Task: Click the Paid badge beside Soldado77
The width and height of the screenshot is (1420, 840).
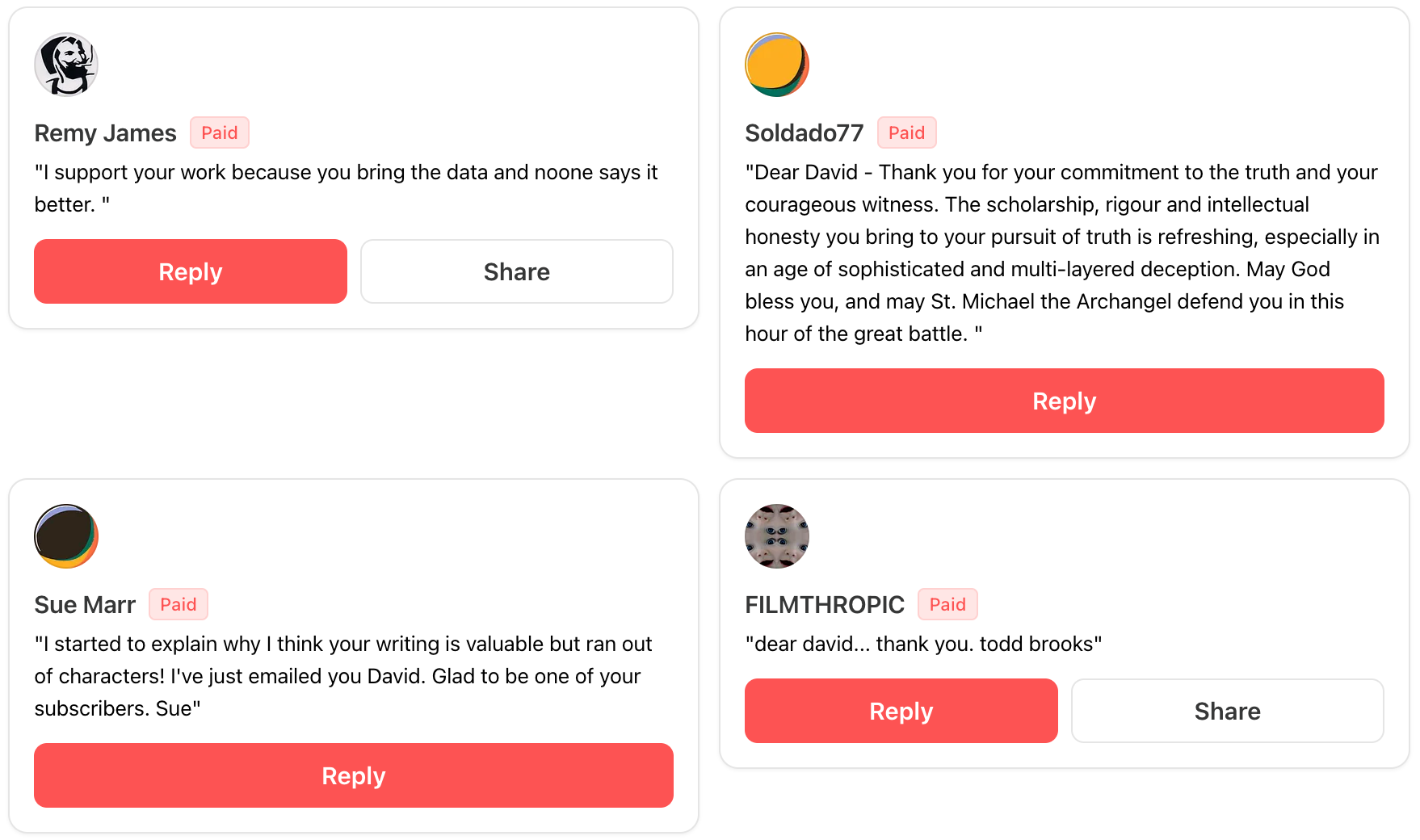Action: point(906,133)
